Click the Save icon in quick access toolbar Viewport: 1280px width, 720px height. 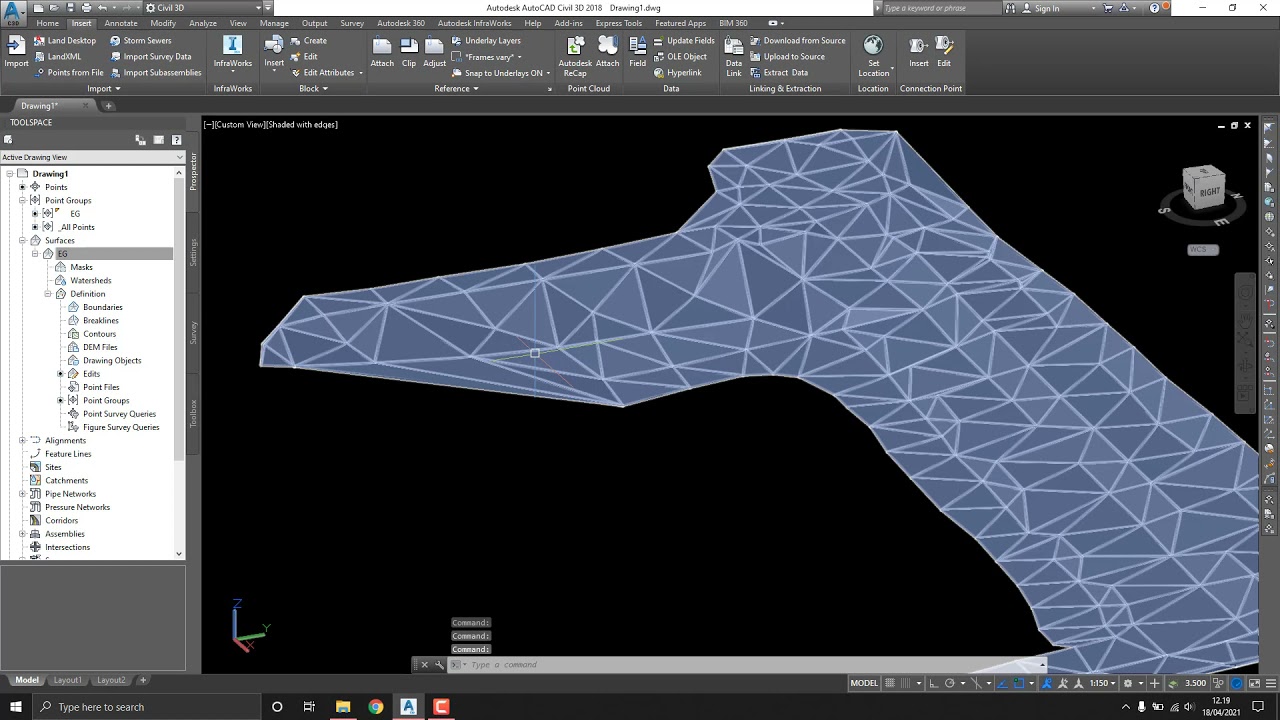tap(72, 8)
